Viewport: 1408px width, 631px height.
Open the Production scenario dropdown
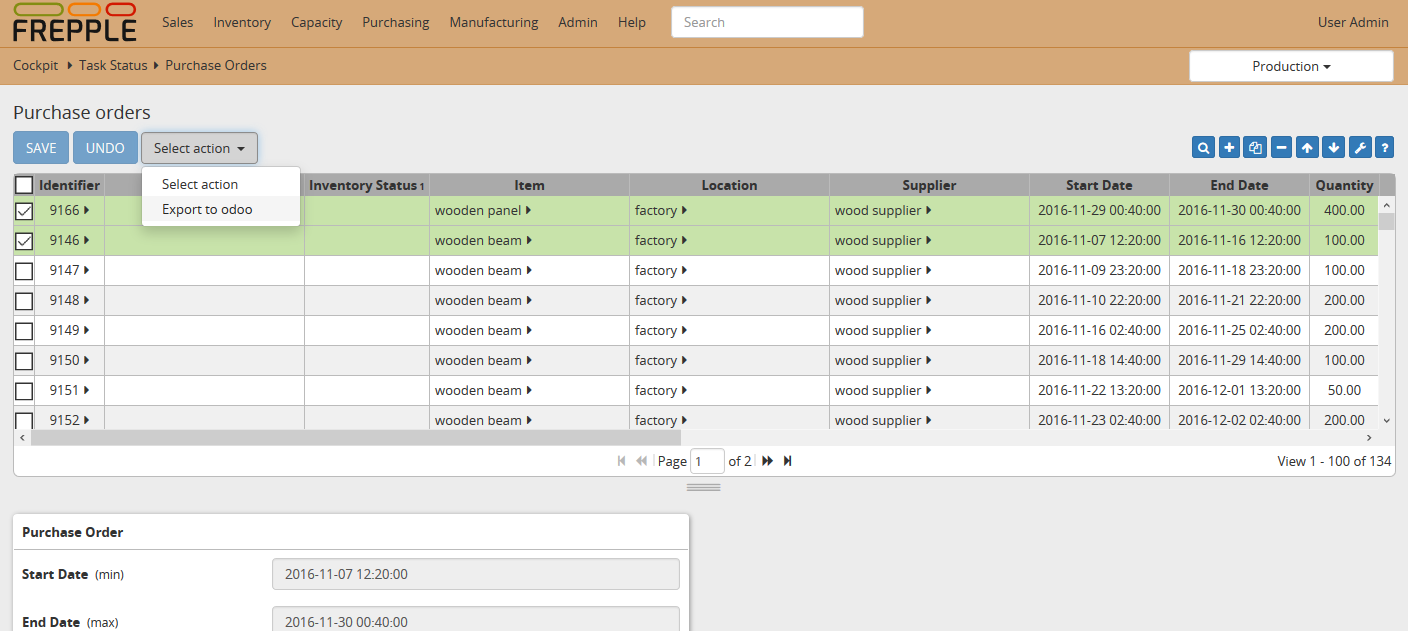[1290, 65]
